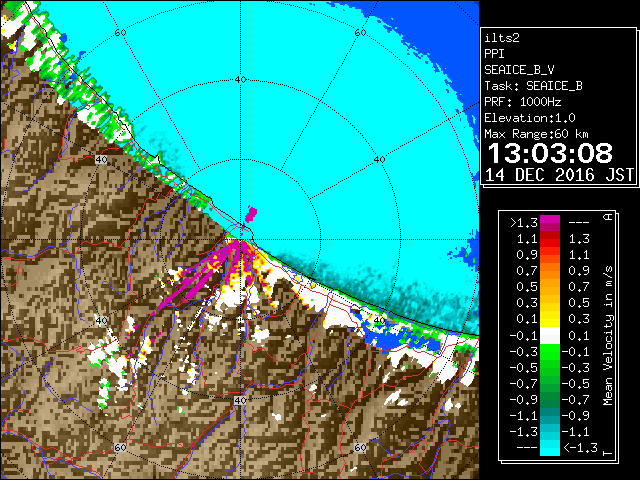The image size is (640, 480).
Task: Click the '60' range label at upper left
Action: 120,33
